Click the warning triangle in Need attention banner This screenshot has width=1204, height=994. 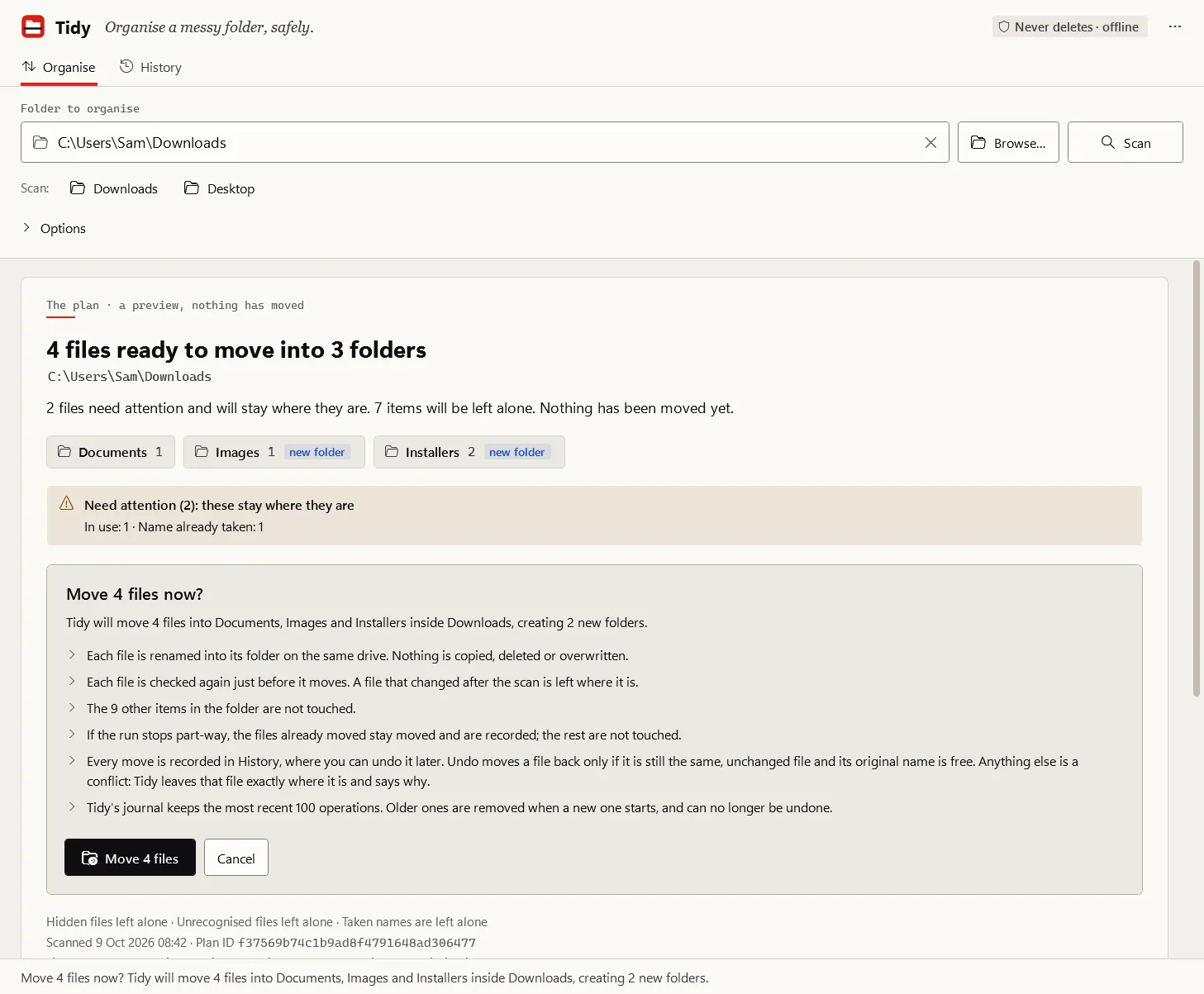[x=67, y=504]
